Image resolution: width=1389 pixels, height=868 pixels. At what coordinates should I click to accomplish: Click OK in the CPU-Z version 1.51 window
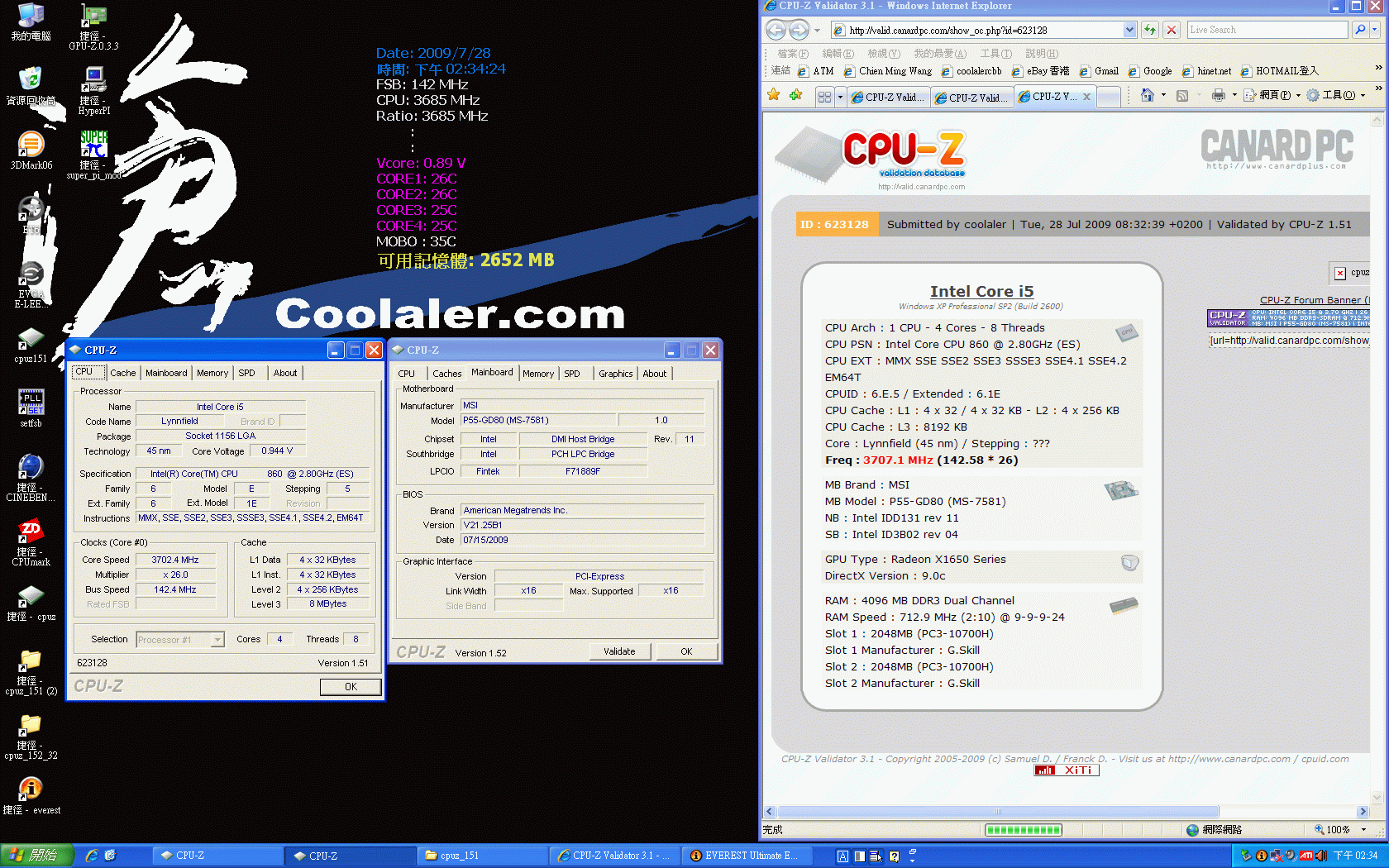coord(351,686)
